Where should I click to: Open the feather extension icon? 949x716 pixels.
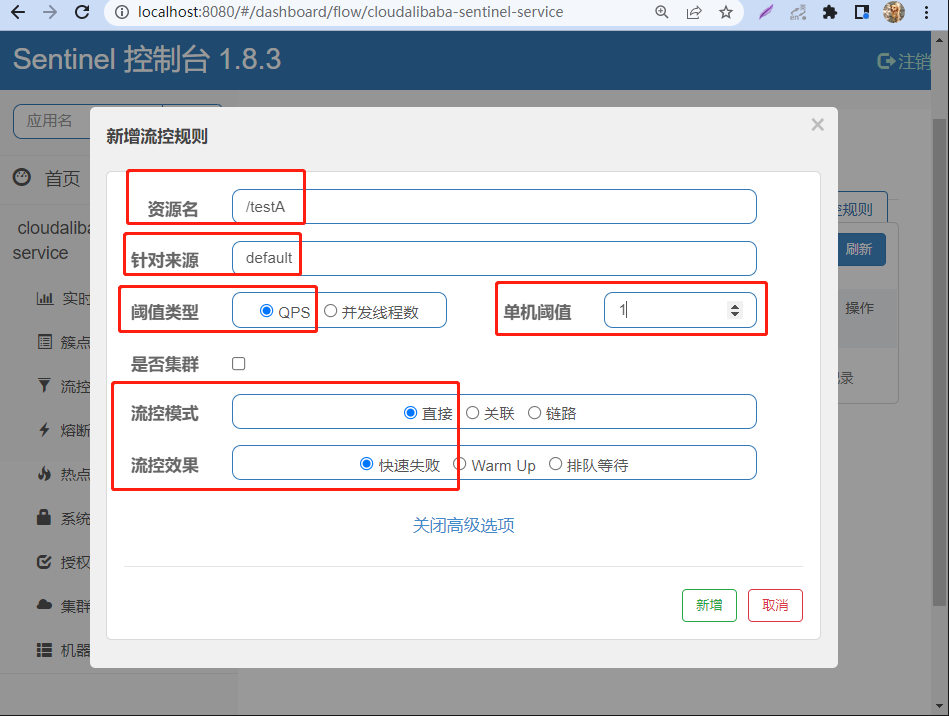766,12
